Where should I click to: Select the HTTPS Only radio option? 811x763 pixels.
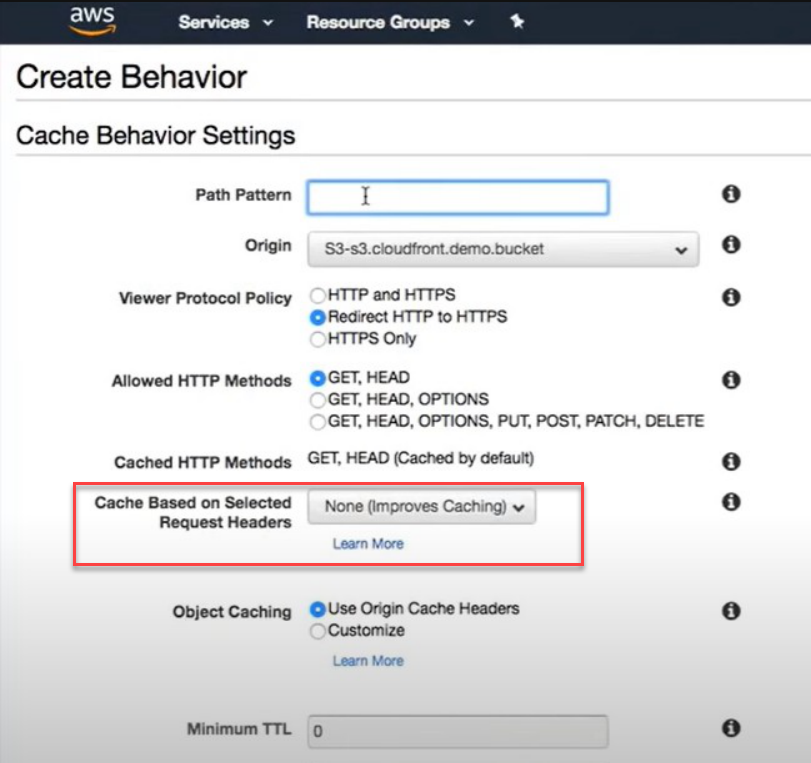(318, 339)
